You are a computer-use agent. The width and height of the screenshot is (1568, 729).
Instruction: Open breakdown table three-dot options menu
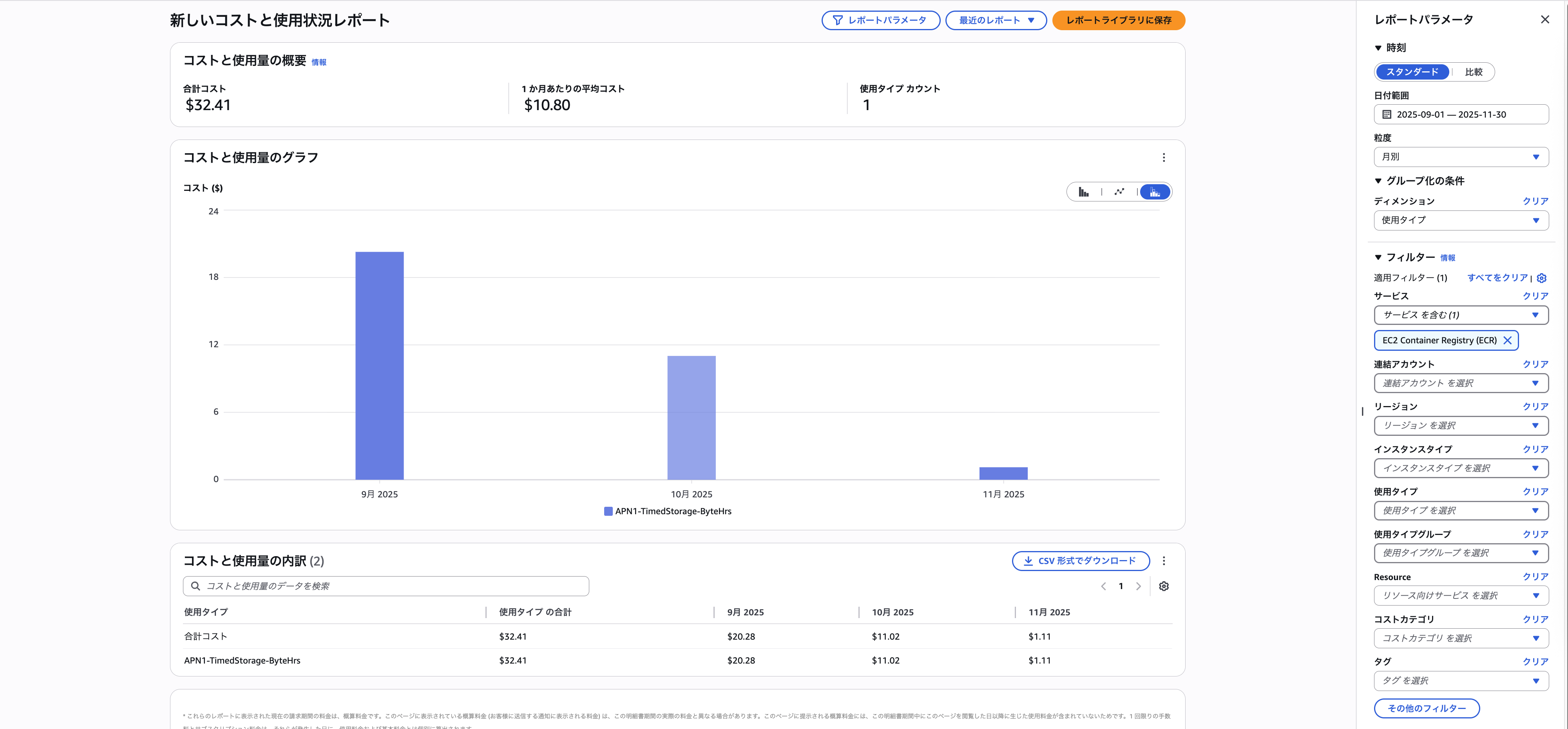pos(1163,561)
